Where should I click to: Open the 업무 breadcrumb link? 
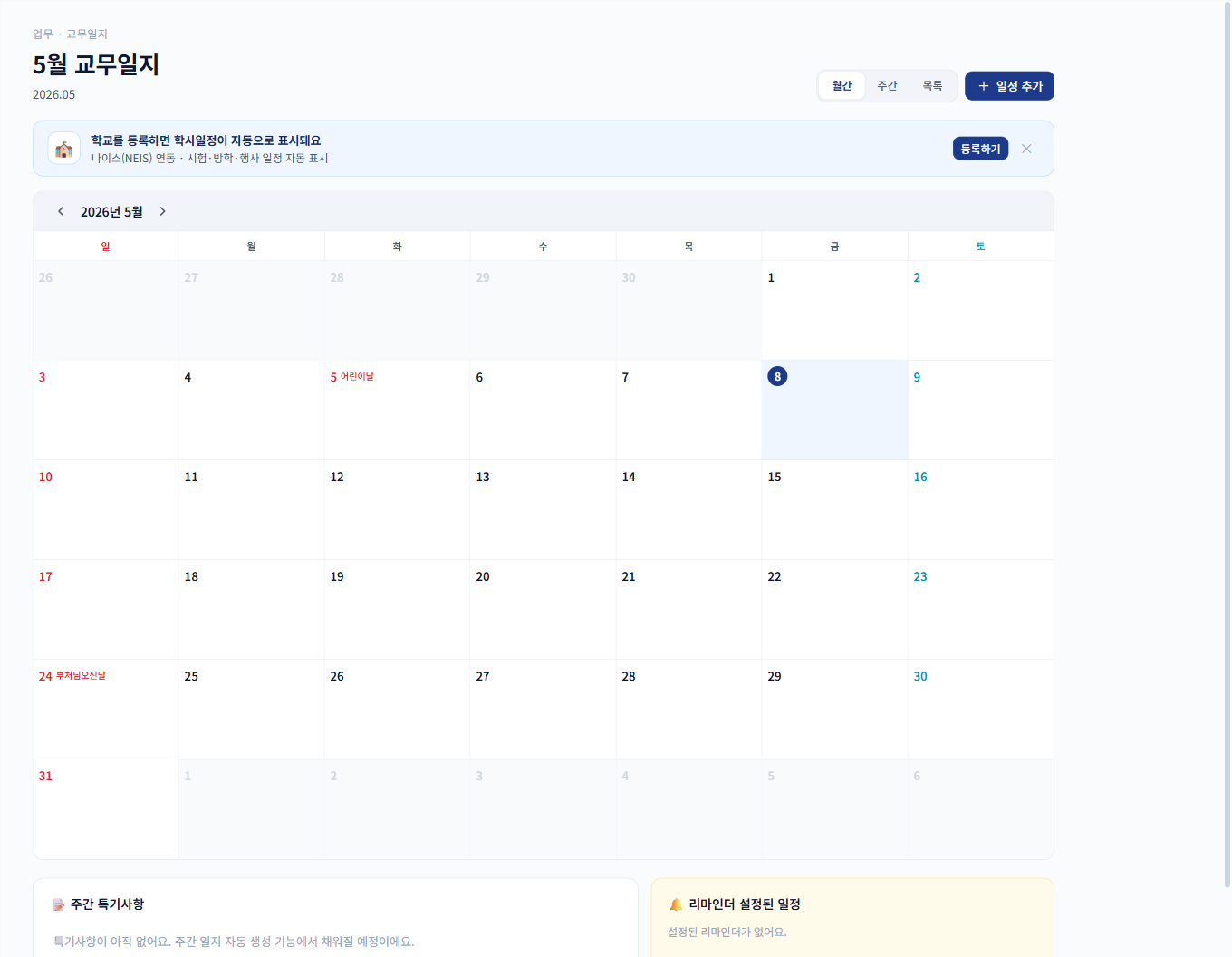[x=43, y=34]
